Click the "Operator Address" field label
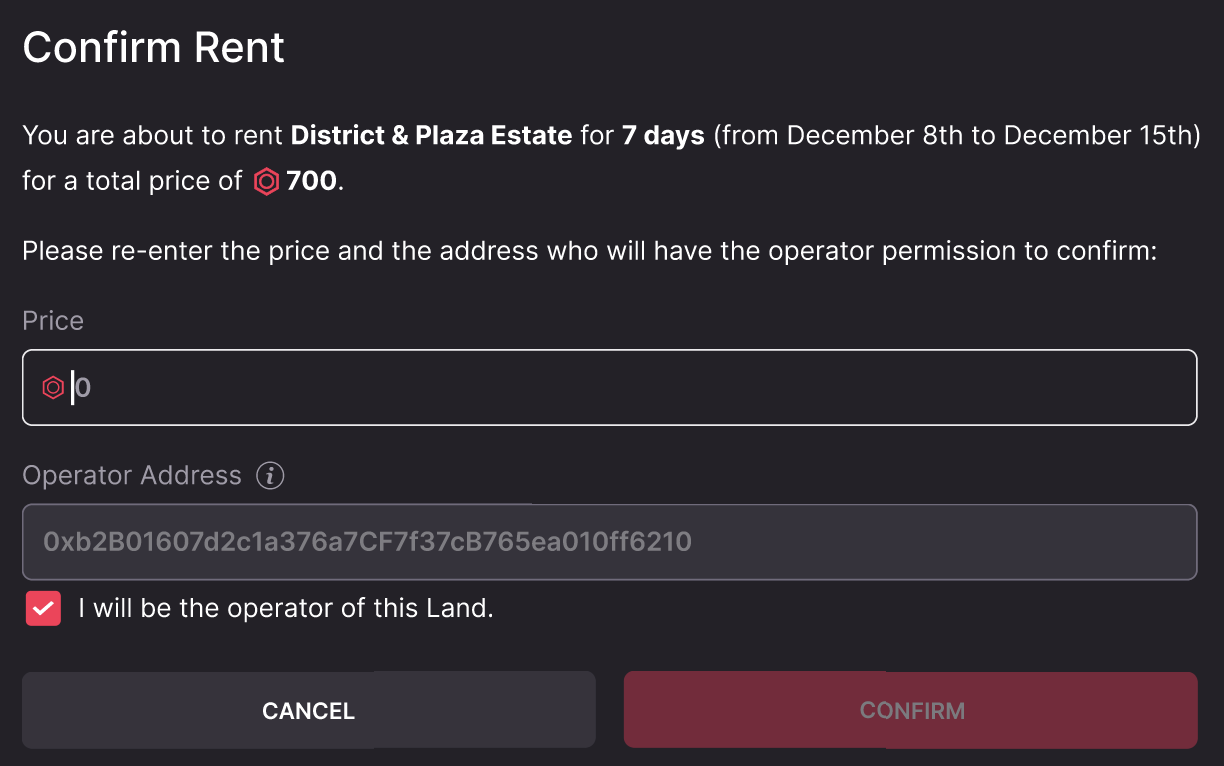The image size is (1224, 766). tap(132, 476)
